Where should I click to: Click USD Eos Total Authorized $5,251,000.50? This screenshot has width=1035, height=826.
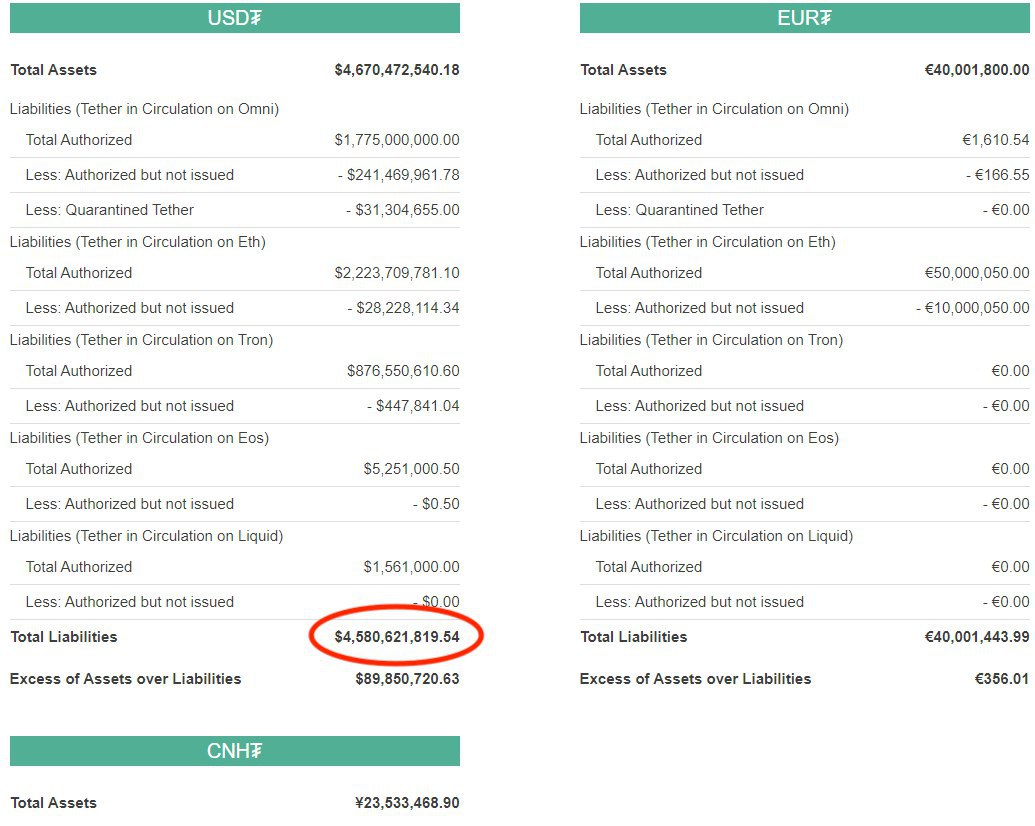[x=411, y=469]
